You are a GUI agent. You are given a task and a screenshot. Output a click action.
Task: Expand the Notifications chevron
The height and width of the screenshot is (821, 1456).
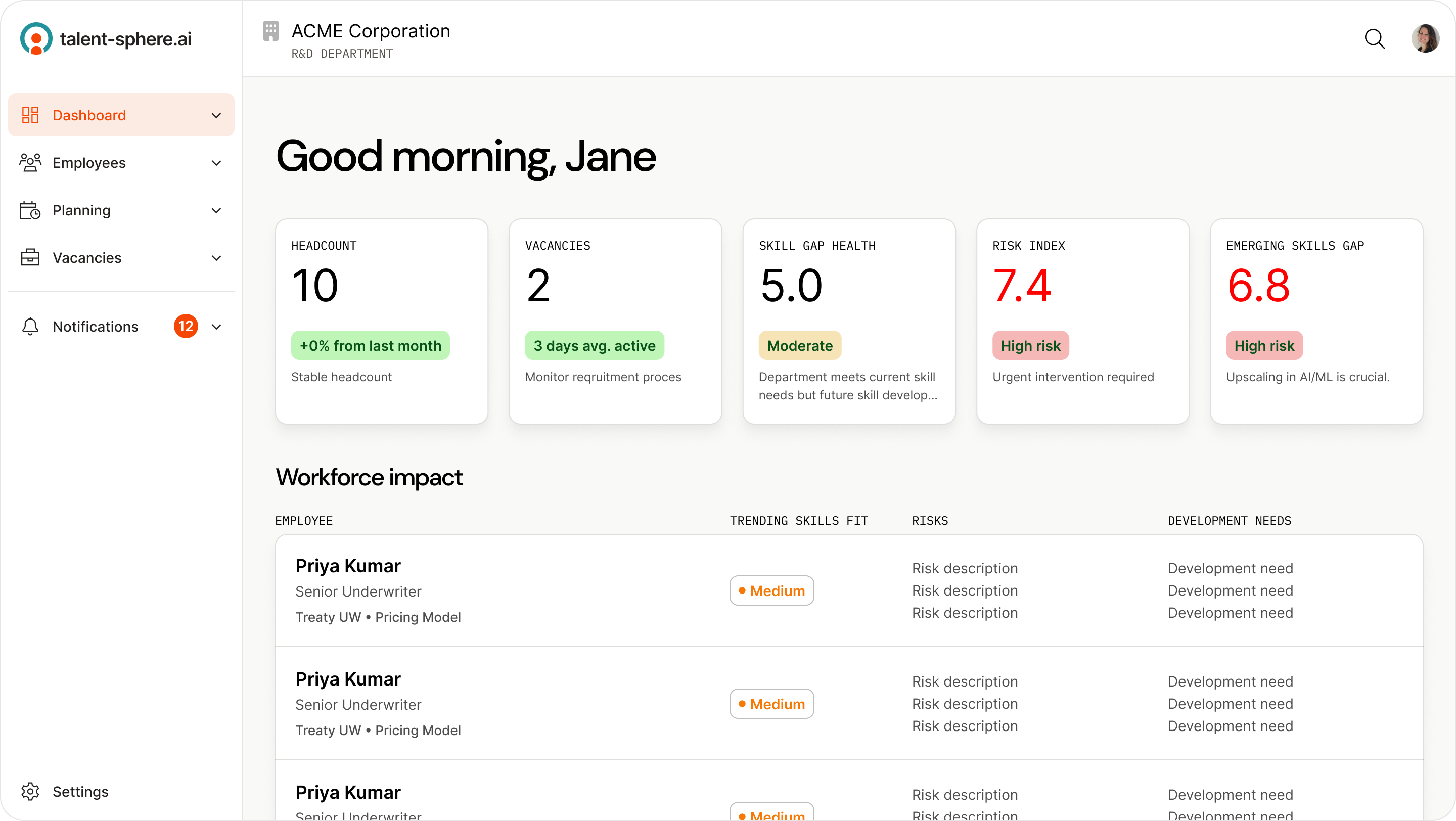coord(216,327)
